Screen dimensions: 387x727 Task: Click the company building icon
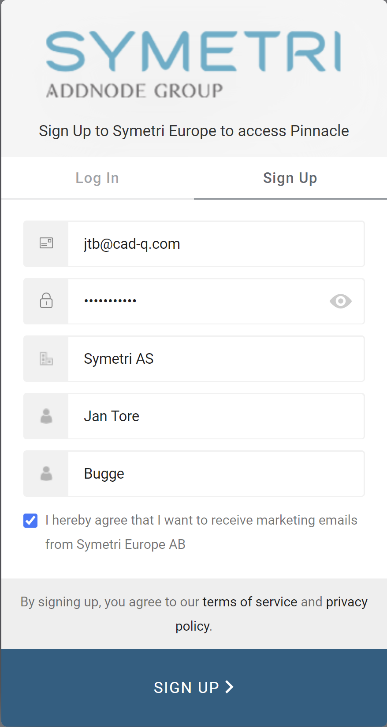46,358
